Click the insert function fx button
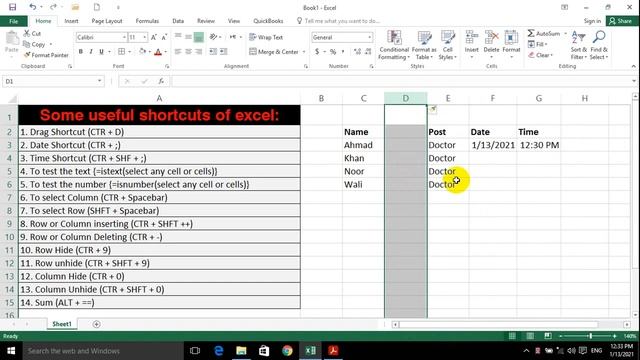Viewport: 640px width, 360px height. tap(161, 81)
